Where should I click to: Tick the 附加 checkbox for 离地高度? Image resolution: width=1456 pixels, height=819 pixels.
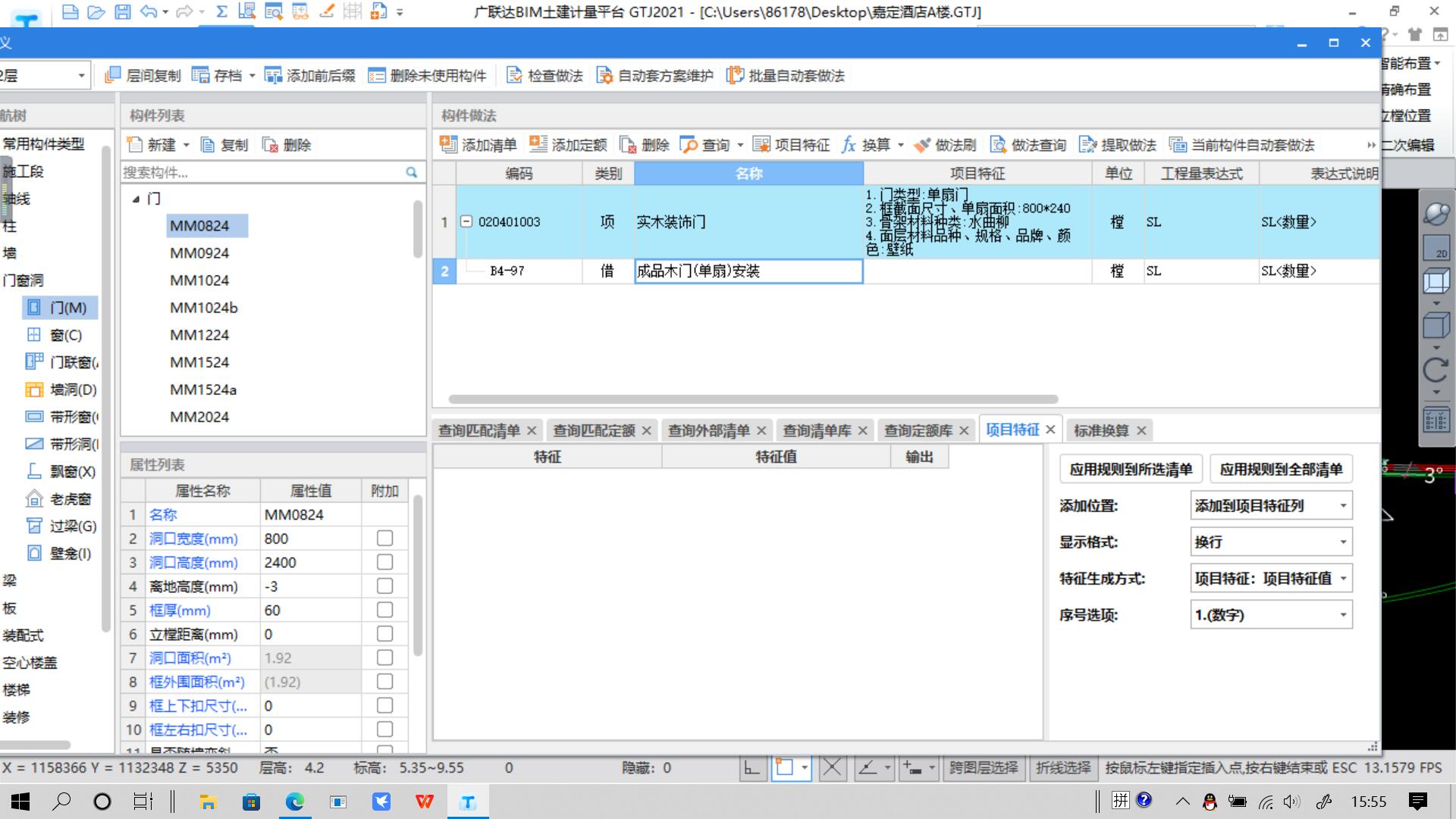[384, 585]
